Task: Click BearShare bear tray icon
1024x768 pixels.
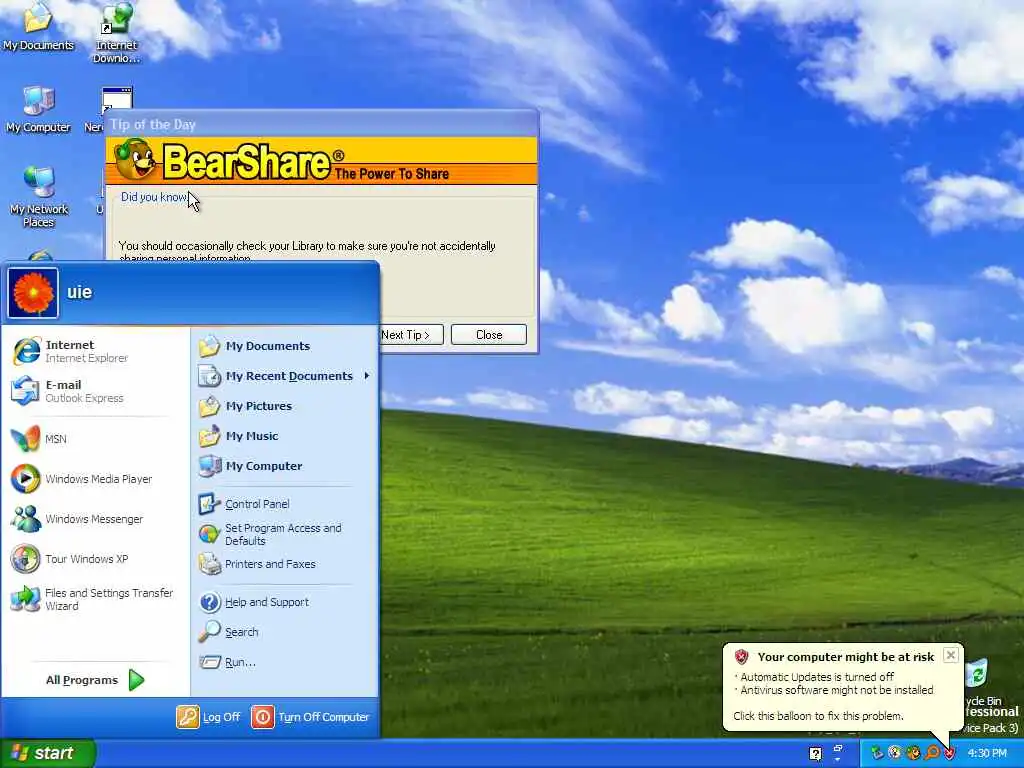Action: pyautogui.click(x=914, y=754)
